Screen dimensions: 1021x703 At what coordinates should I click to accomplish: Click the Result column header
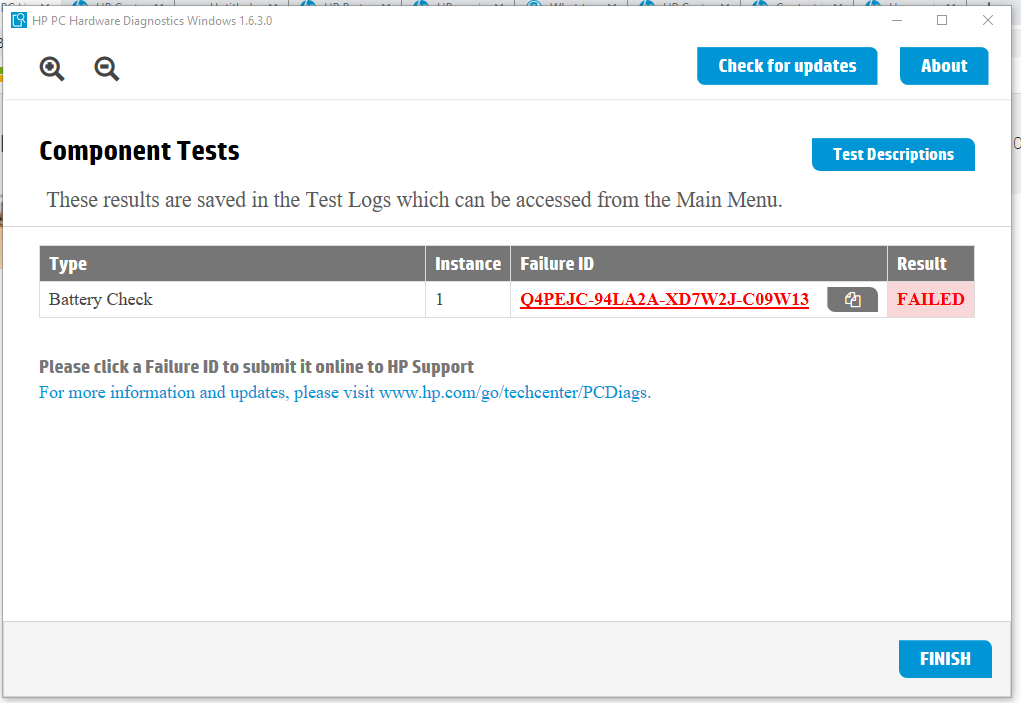930,264
